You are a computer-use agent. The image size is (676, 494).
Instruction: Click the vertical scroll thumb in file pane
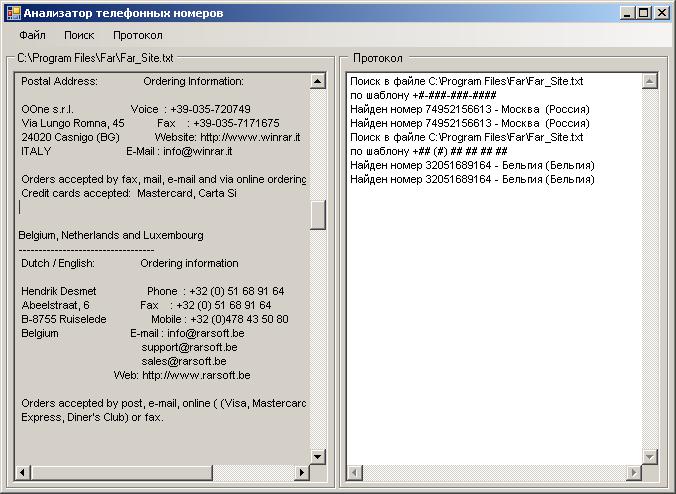coord(318,215)
